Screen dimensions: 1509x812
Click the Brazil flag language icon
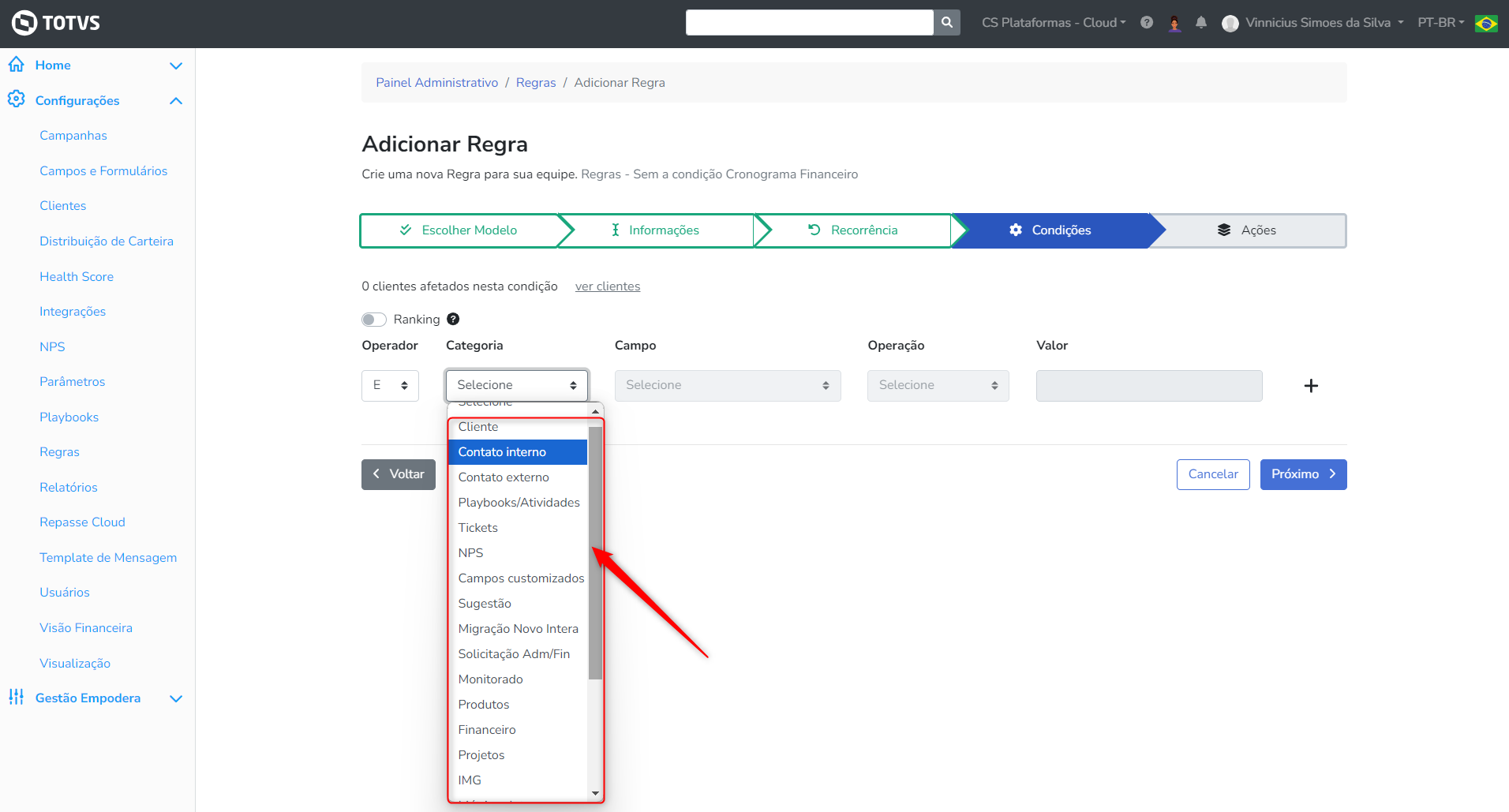point(1486,24)
